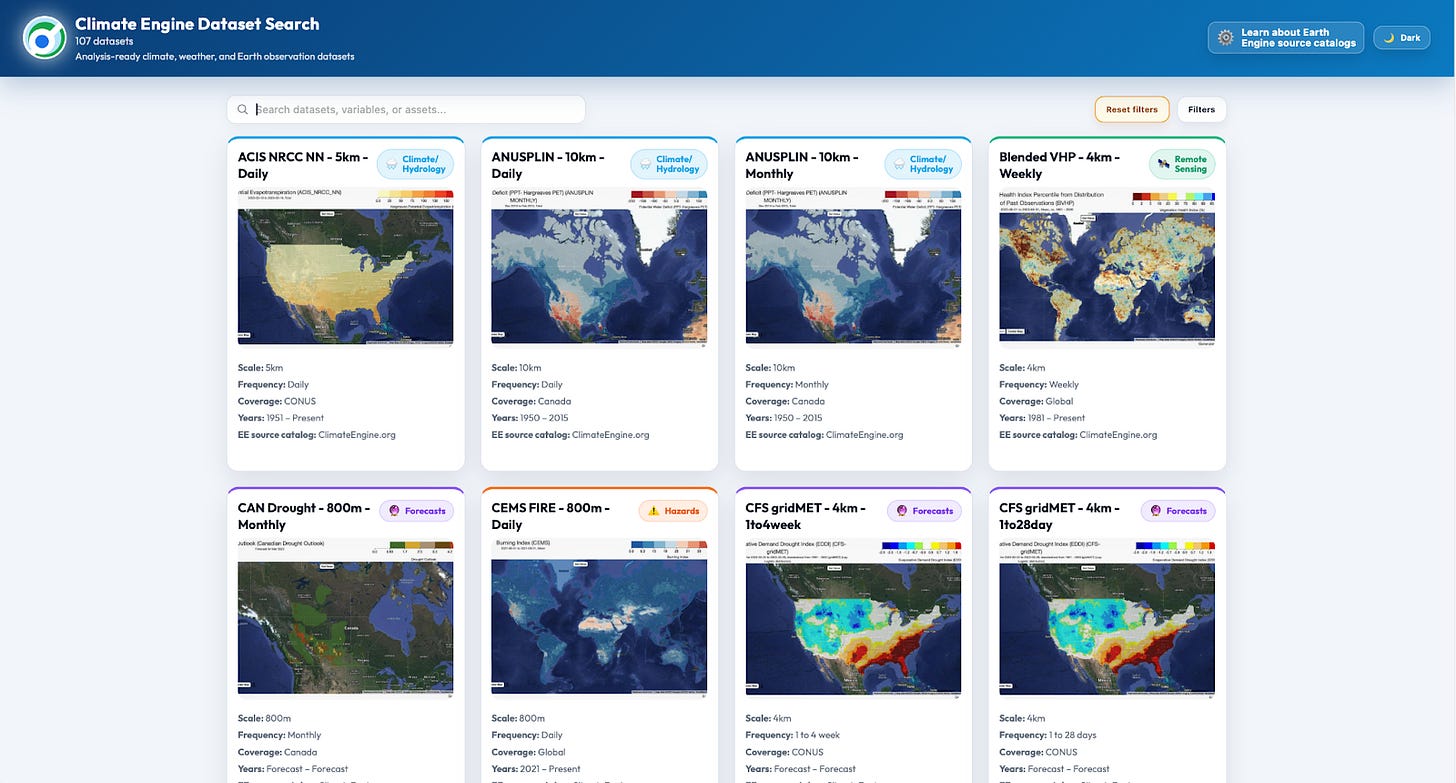1456x783 pixels.
Task: Click "Years: 1951 – Present" on the ACIS card
Action: (281, 418)
